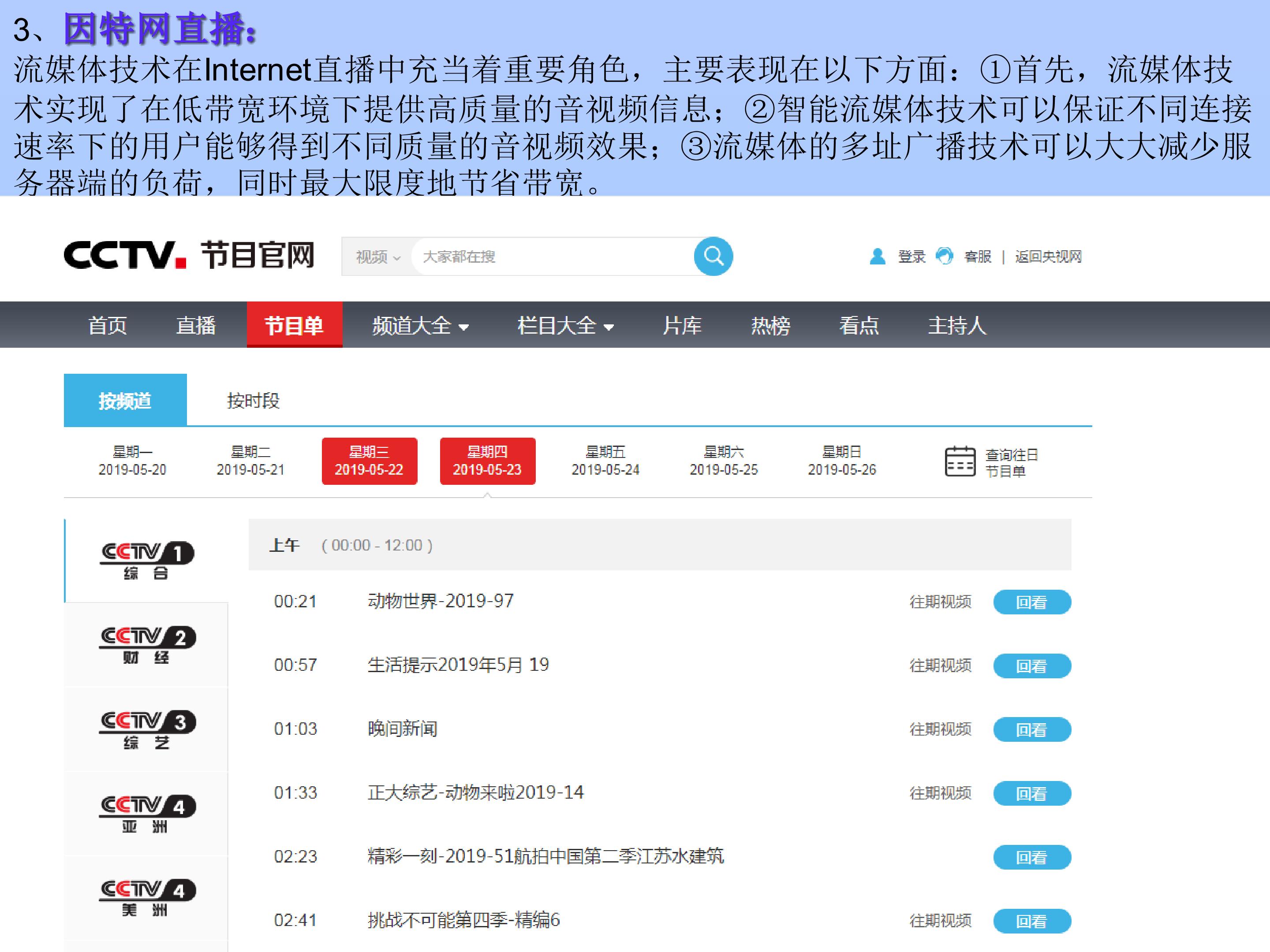Open the calendar icon for past schedules
The width and height of the screenshot is (1270, 952).
pyautogui.click(x=960, y=461)
